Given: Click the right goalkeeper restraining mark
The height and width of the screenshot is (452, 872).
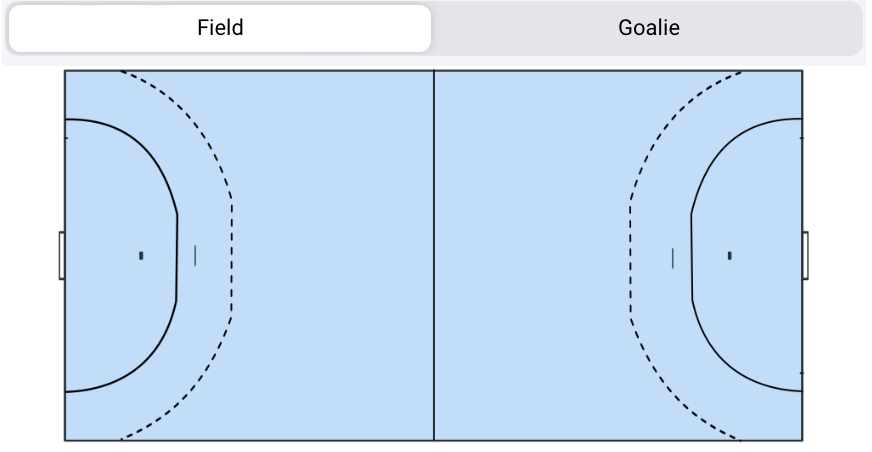Looking at the screenshot, I should pos(730,256).
